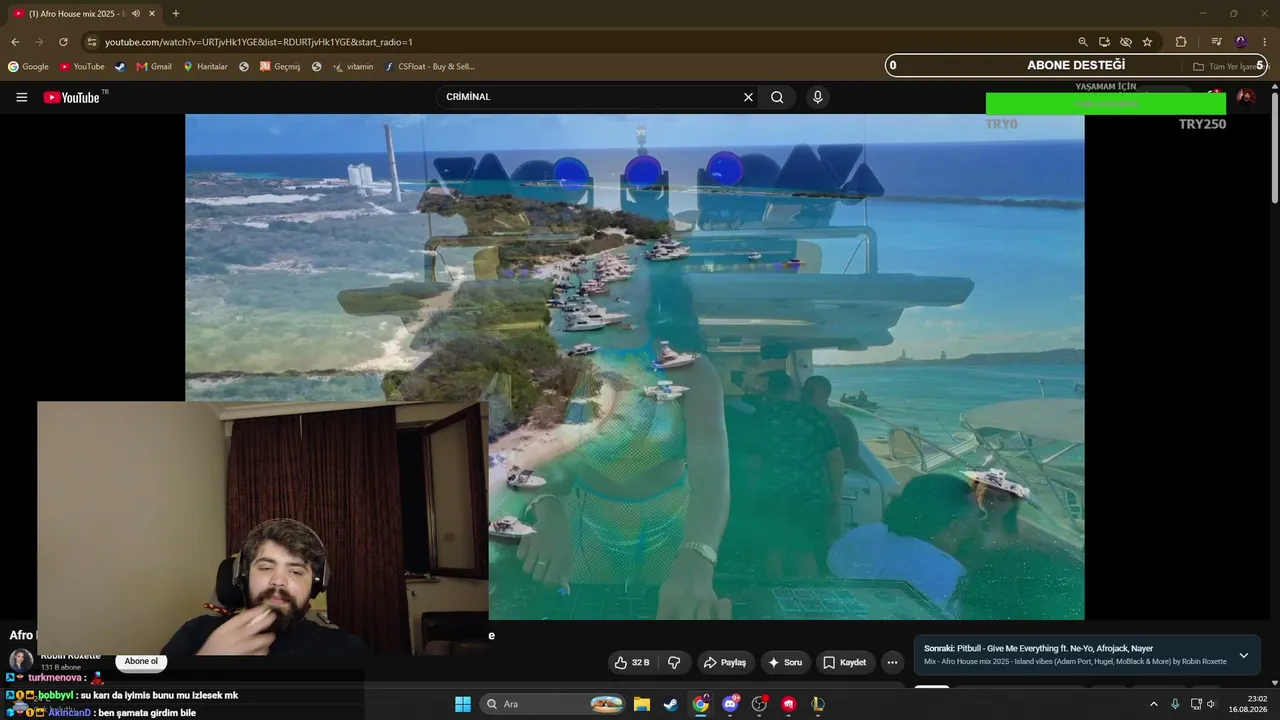
Task: Bookmark this page with the star
Action: (1147, 42)
